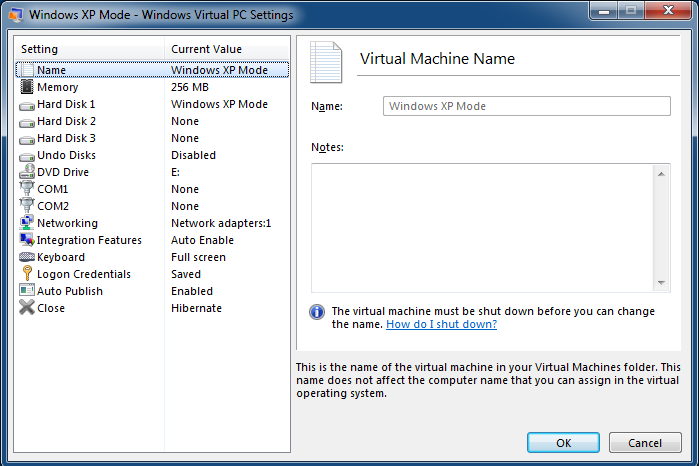Select COM1 port setting
The image size is (699, 466).
[x=53, y=189]
